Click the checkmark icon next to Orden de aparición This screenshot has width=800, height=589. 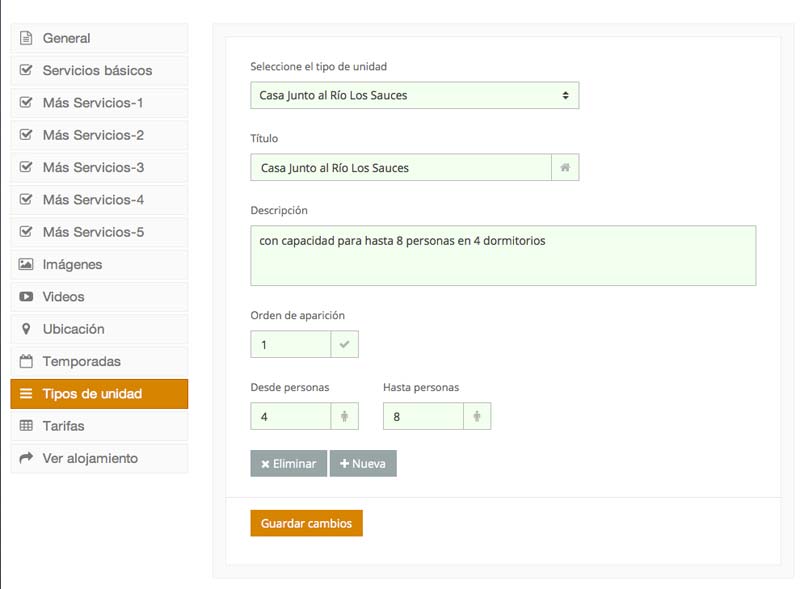[344, 344]
